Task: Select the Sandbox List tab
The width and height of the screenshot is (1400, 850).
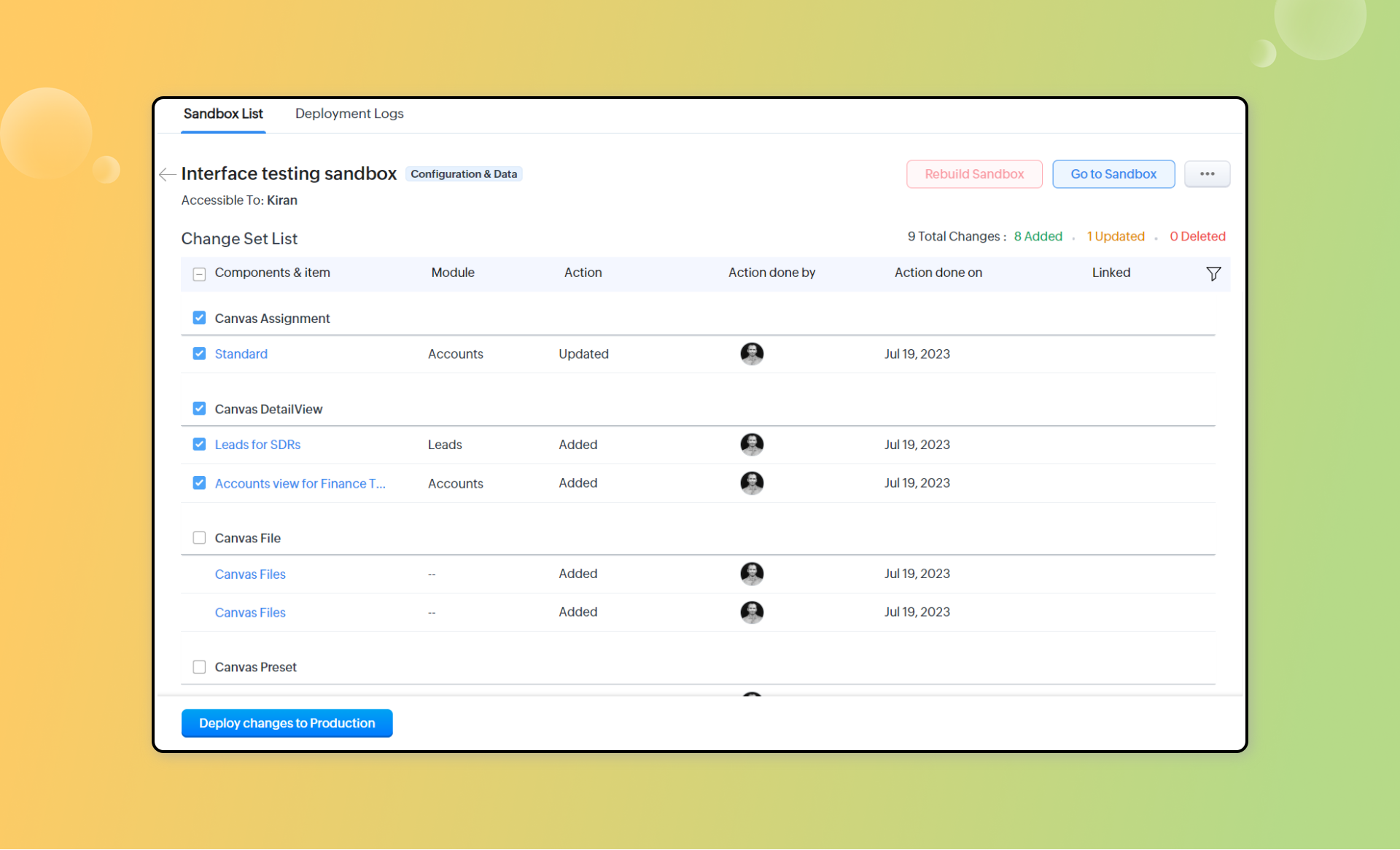Action: click(x=223, y=114)
